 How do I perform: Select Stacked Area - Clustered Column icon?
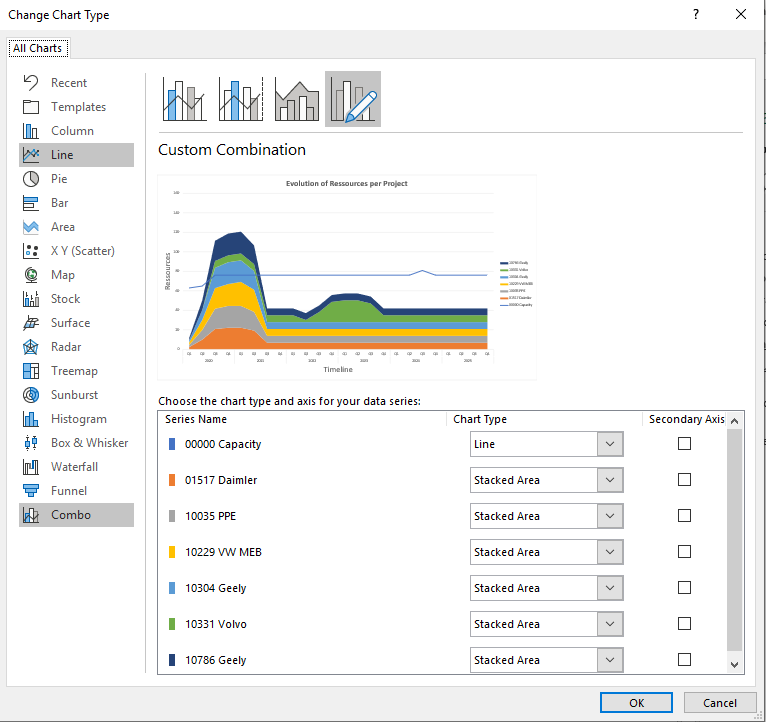click(297, 99)
